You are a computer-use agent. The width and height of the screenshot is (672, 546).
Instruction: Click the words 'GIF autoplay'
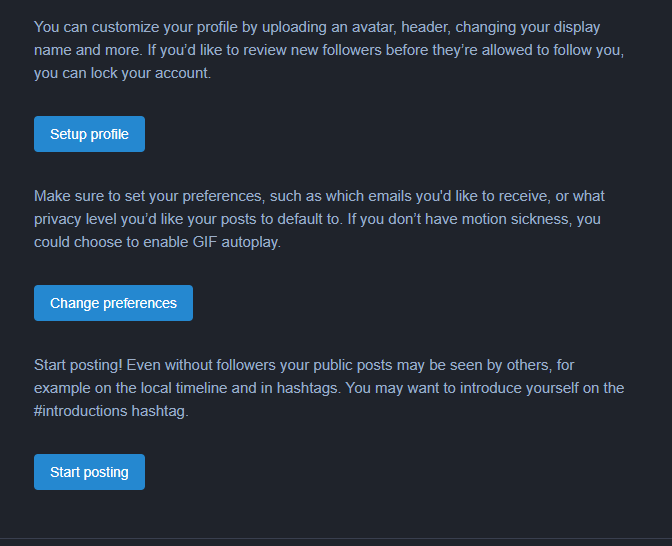tap(234, 241)
